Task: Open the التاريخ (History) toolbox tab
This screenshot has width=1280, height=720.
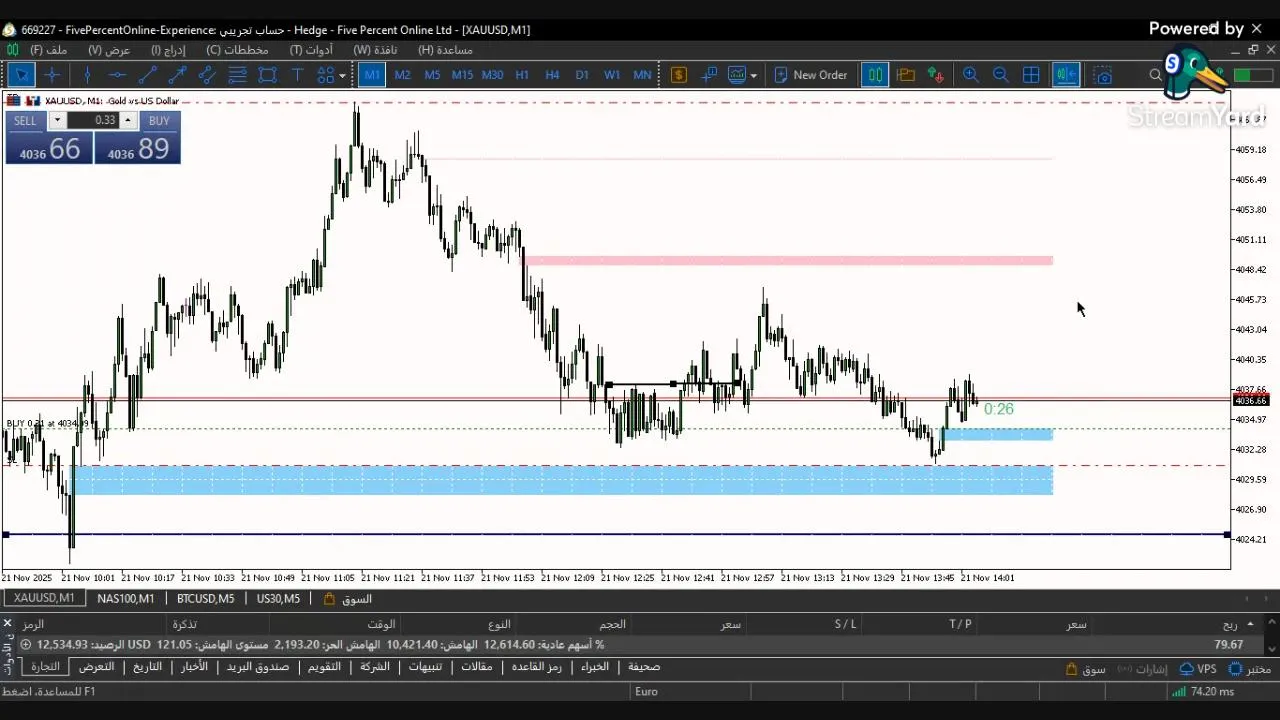Action: 148,666
